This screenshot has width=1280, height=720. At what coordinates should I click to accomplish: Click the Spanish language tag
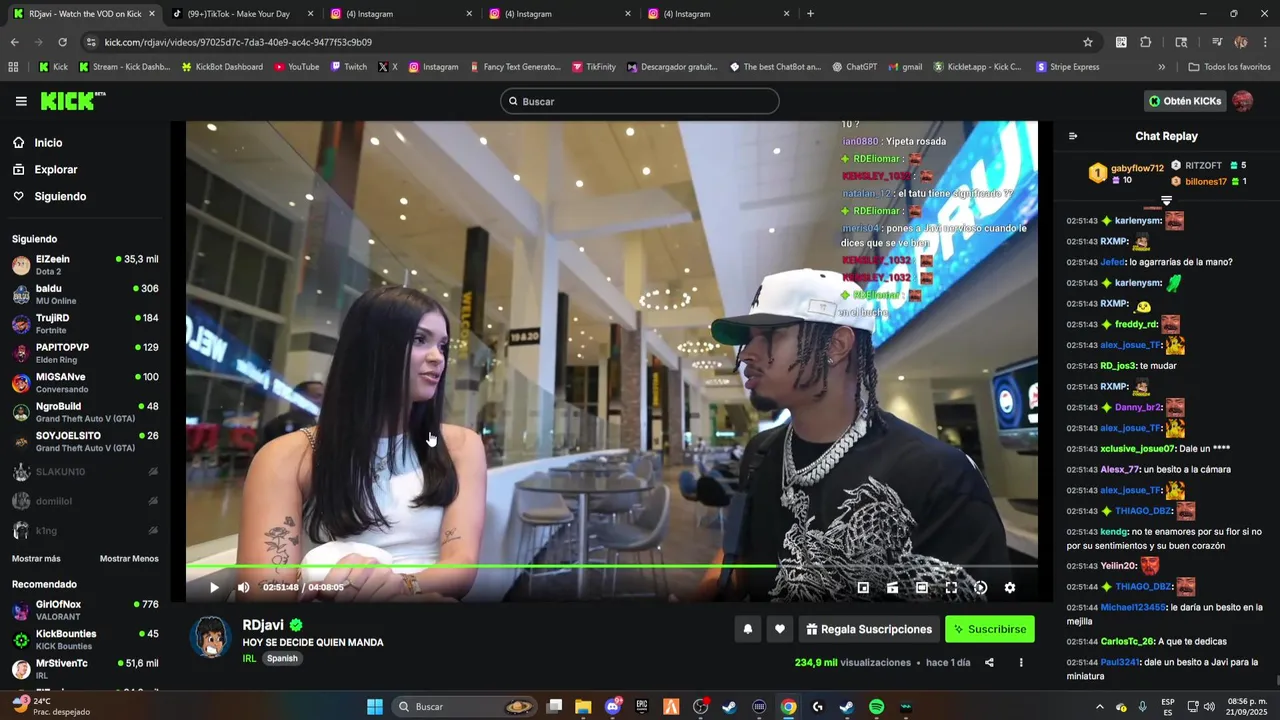(282, 658)
